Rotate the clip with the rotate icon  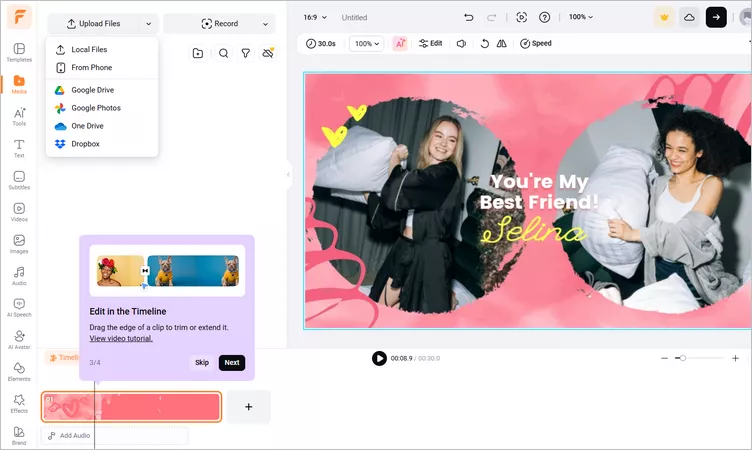(484, 44)
